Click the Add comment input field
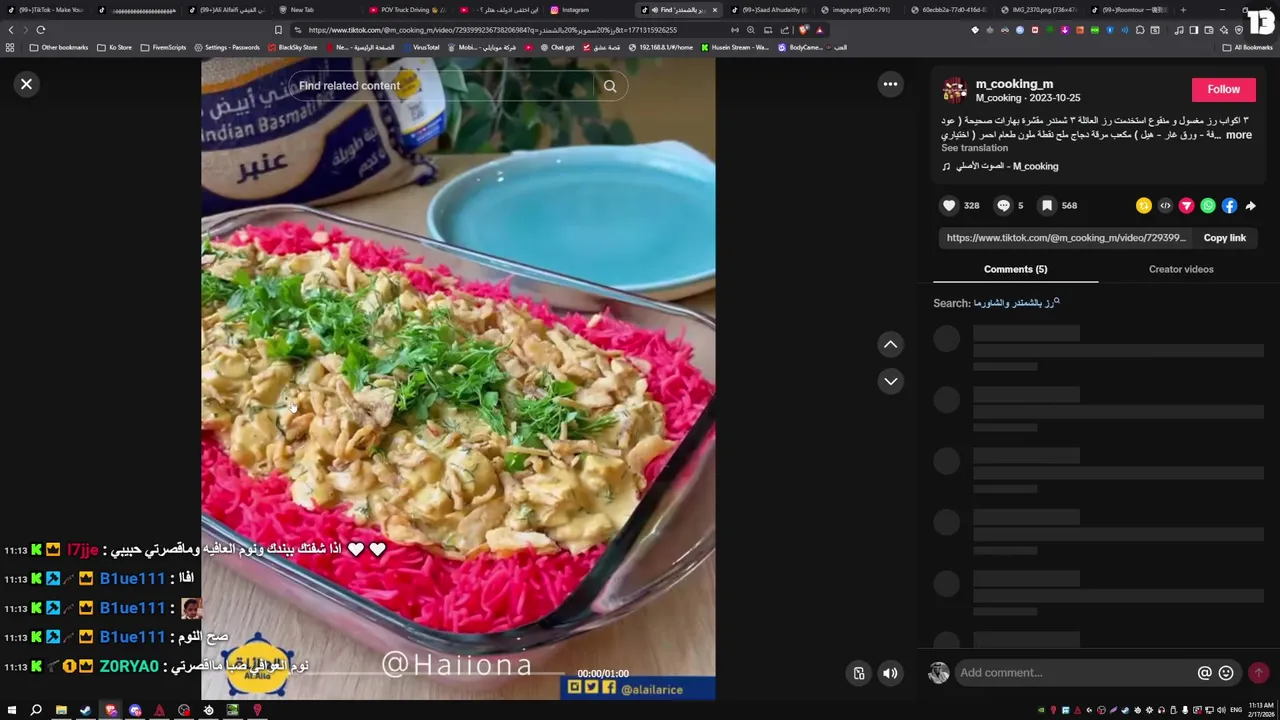Viewport: 1280px width, 720px height. 1075,673
